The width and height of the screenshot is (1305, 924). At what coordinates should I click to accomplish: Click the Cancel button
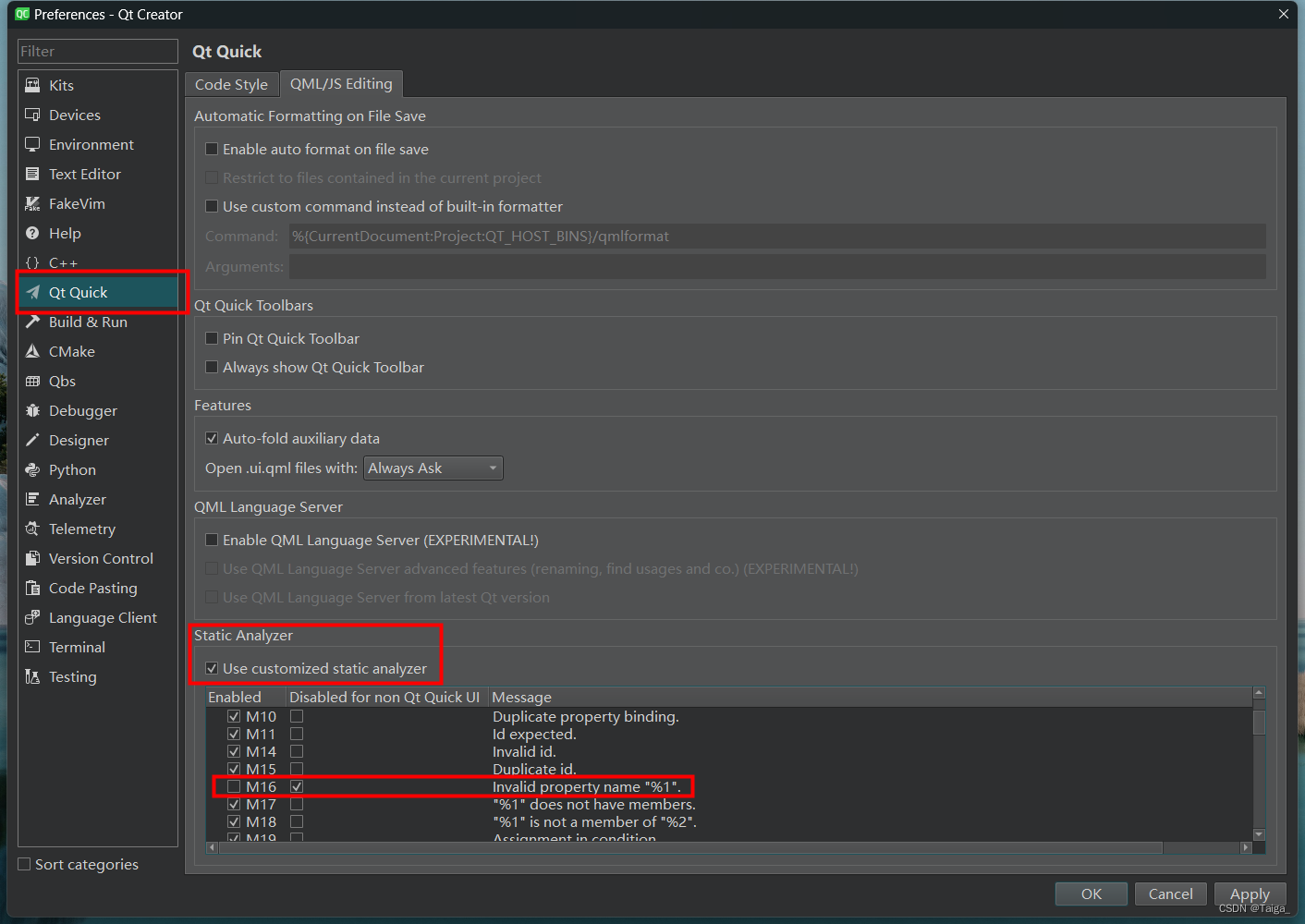[1171, 894]
